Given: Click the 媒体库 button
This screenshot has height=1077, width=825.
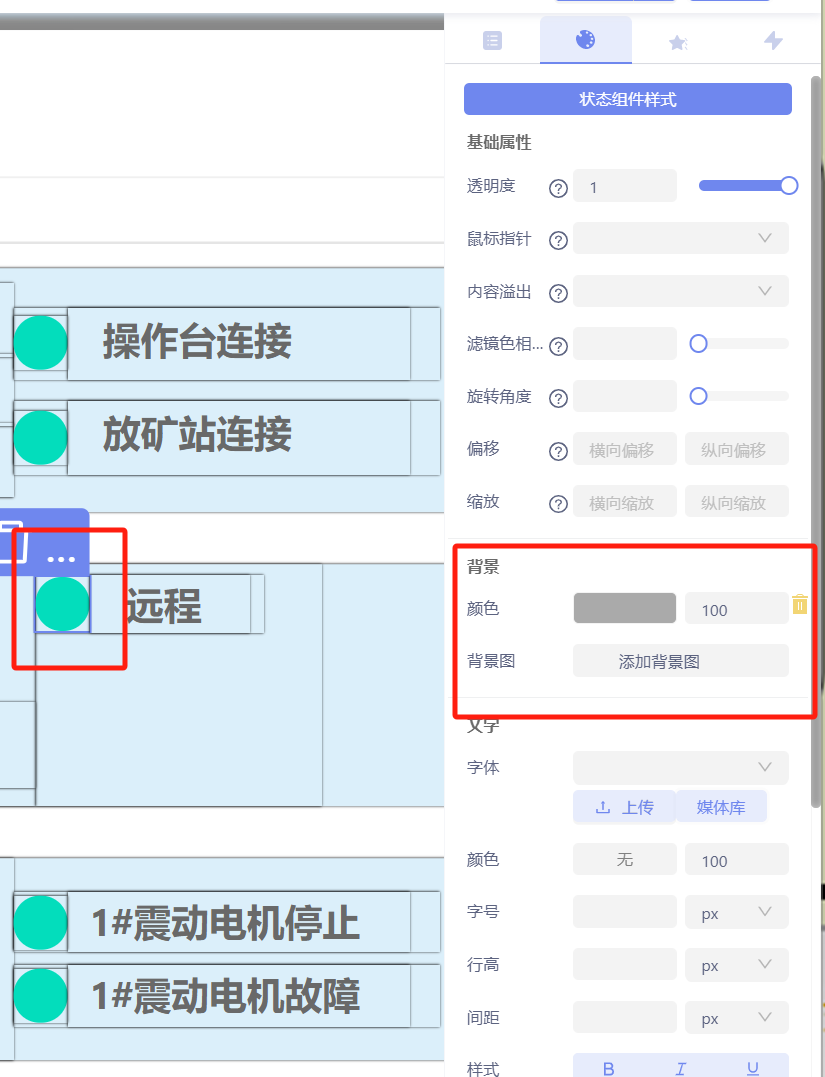Looking at the screenshot, I should (x=721, y=807).
